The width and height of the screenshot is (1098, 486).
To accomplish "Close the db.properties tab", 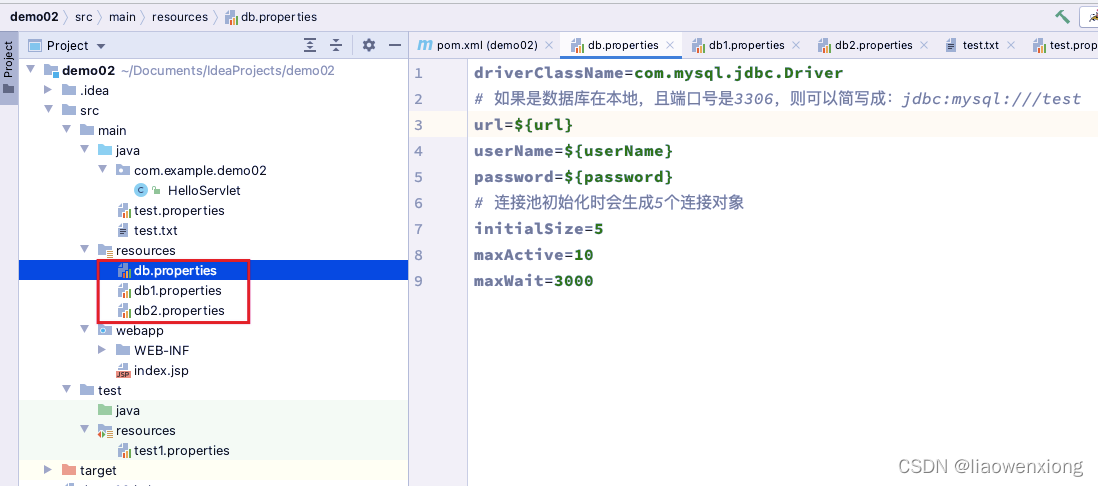I will [670, 45].
